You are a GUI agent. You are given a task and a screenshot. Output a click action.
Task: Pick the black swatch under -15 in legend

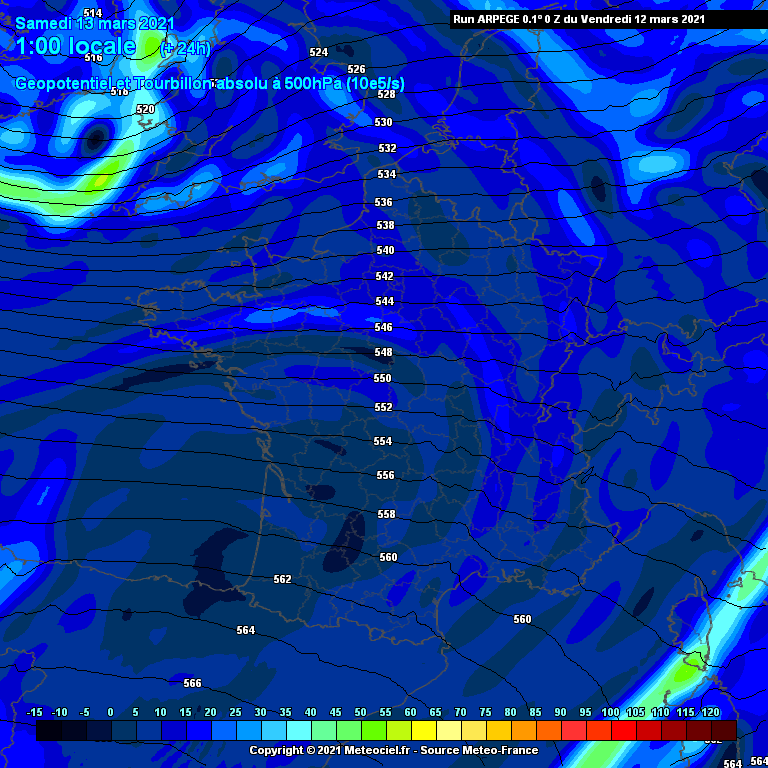pos(48,731)
